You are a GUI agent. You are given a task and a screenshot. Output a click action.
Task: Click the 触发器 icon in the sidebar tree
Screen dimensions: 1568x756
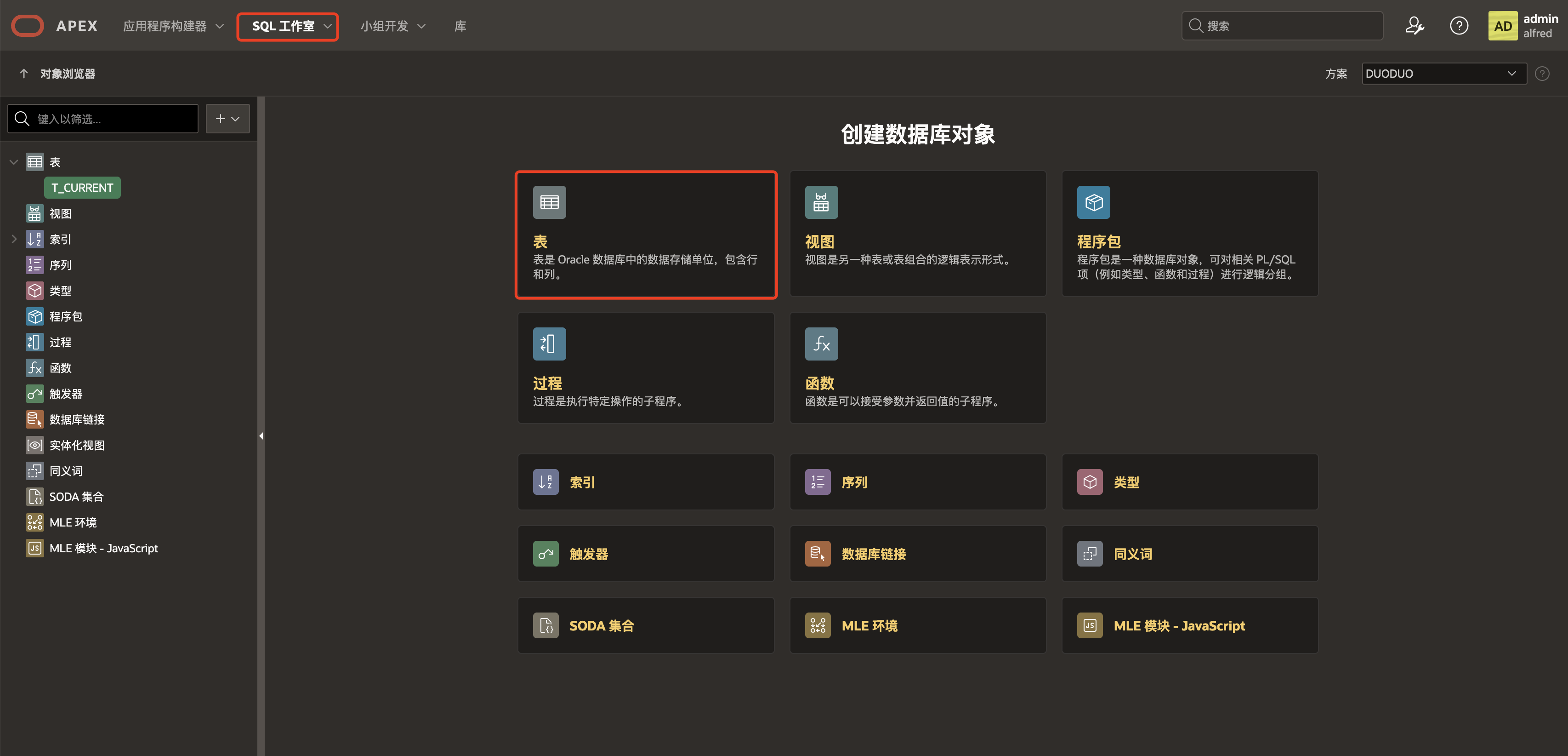click(x=34, y=394)
